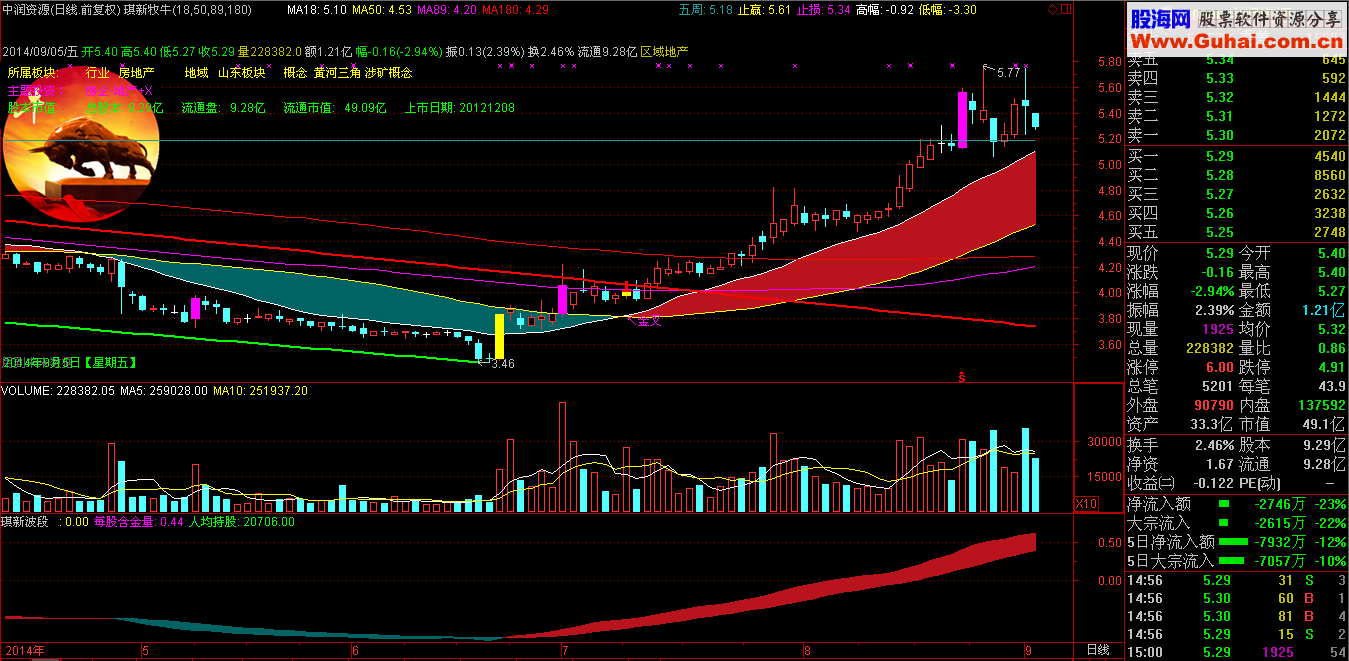Click the diamond icon at chart top-right

click(x=1053, y=9)
